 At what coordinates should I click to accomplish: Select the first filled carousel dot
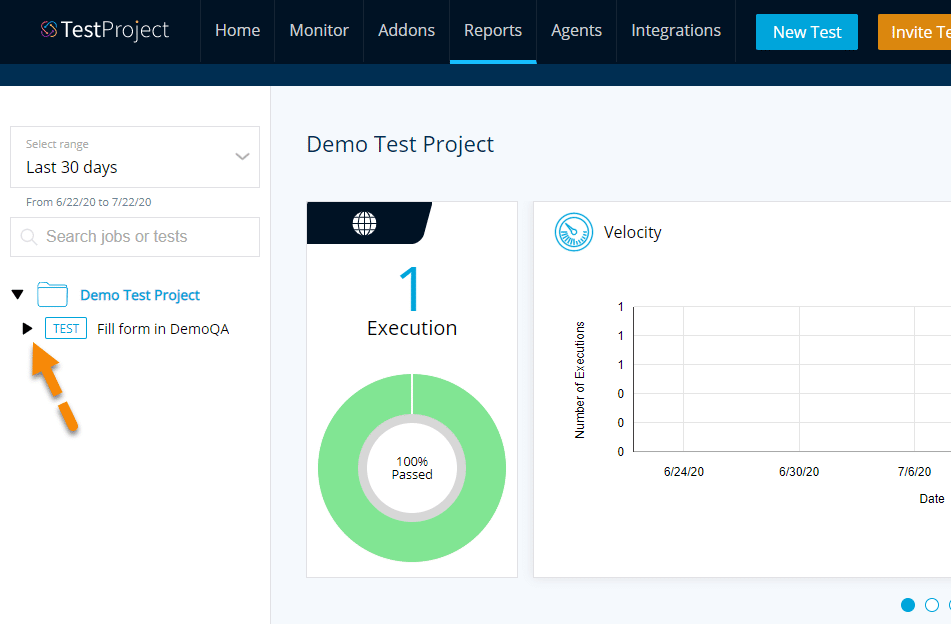[908, 605]
